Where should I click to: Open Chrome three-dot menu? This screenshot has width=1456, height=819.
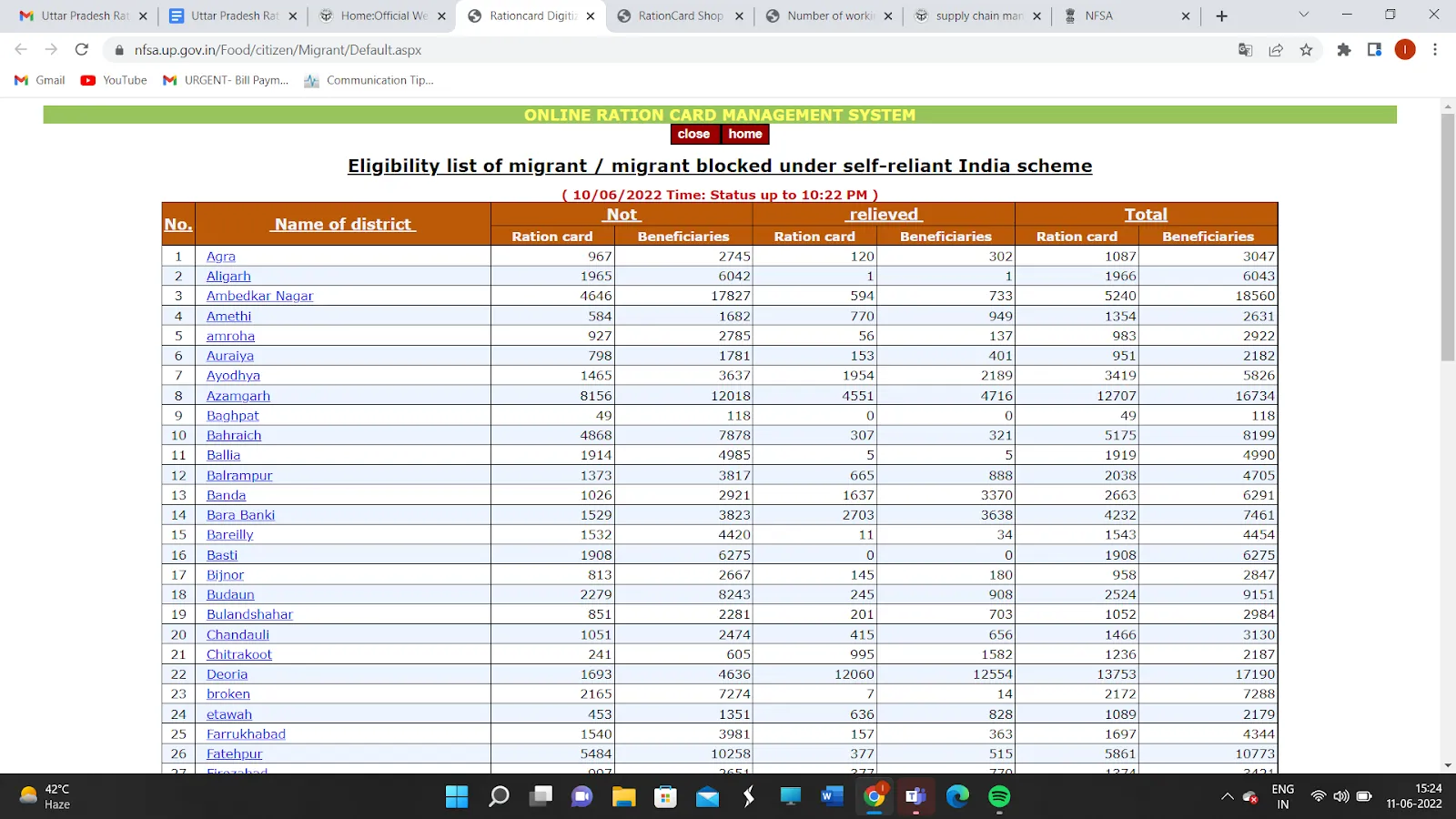(1435, 50)
